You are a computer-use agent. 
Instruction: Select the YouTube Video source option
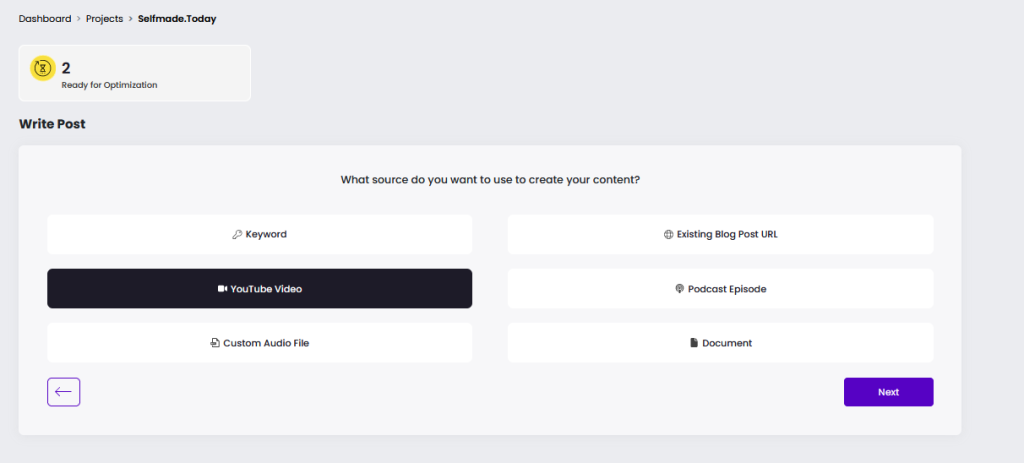(259, 289)
